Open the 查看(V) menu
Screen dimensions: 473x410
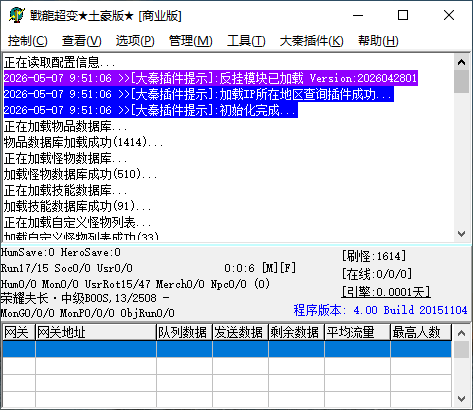[82, 41]
